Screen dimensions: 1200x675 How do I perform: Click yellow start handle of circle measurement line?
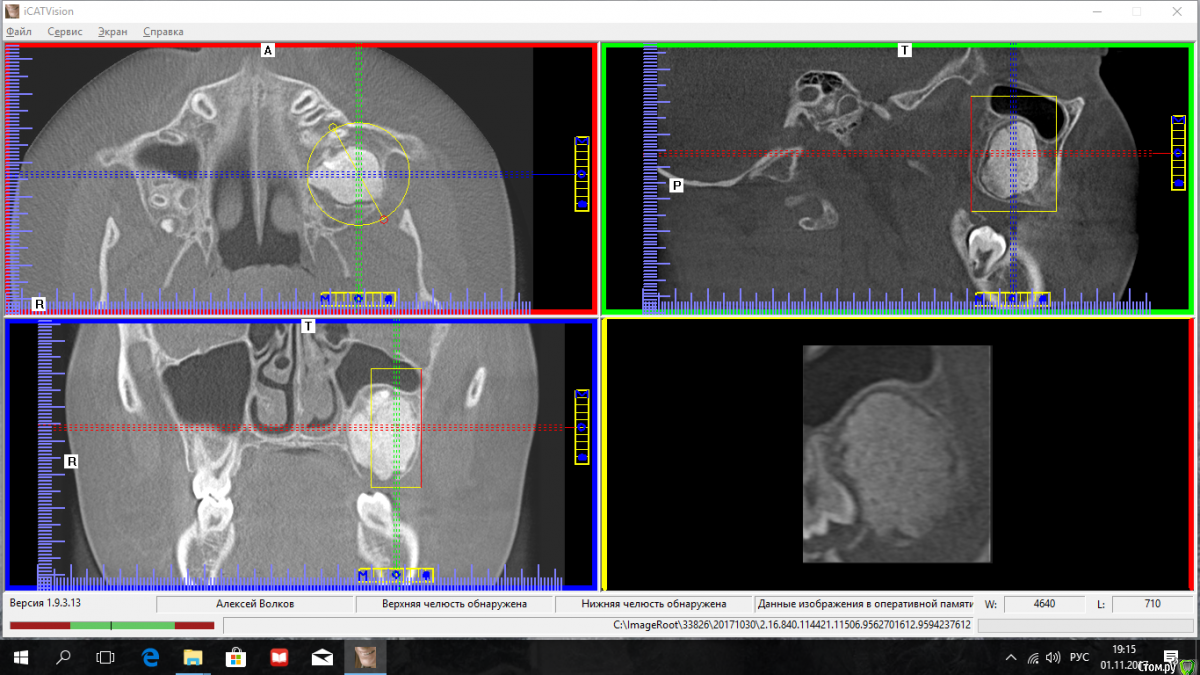tap(333, 127)
